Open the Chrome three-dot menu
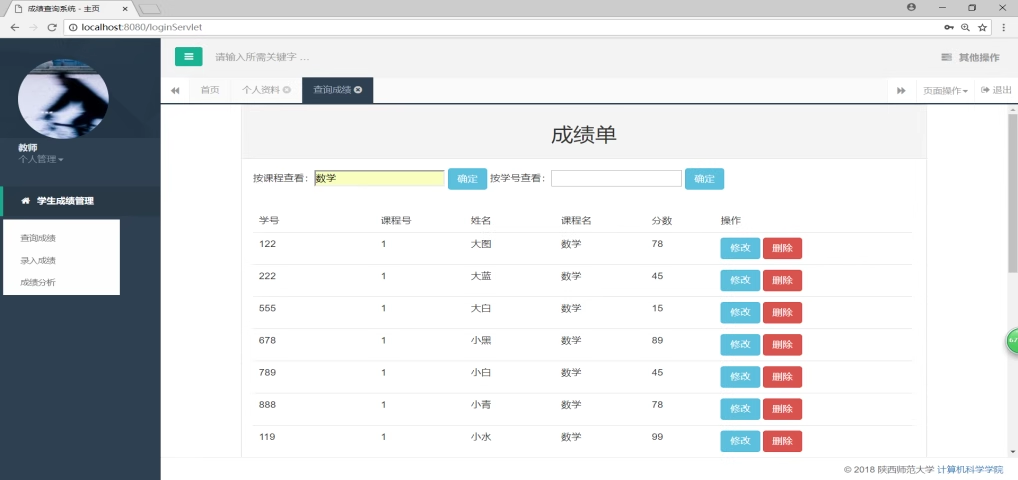The height and width of the screenshot is (480, 1018). [x=1004, y=27]
